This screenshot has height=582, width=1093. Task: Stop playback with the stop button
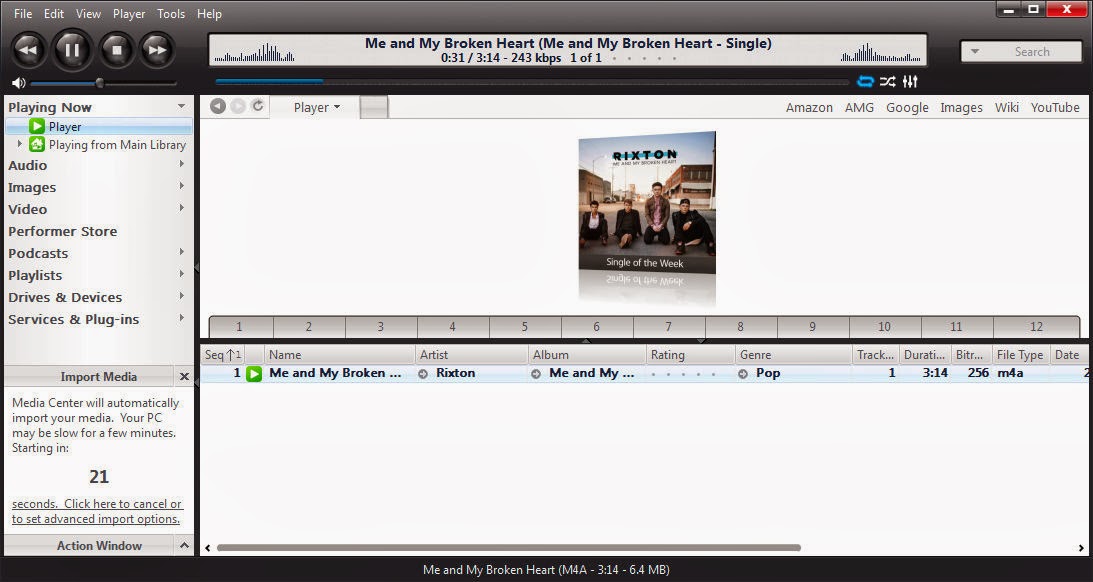[116, 50]
